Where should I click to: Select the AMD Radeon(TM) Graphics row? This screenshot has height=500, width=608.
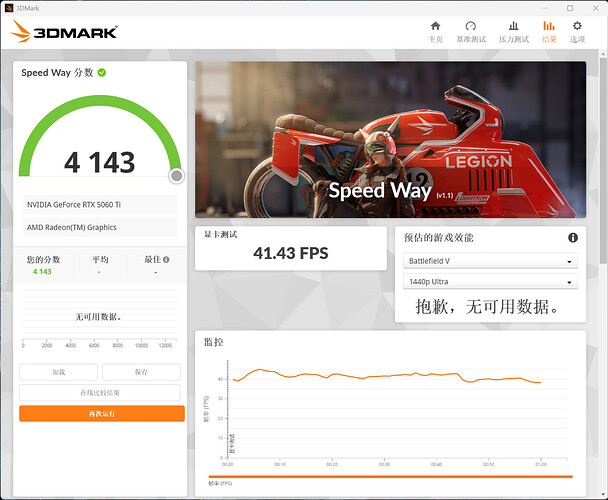pyautogui.click(x=100, y=227)
